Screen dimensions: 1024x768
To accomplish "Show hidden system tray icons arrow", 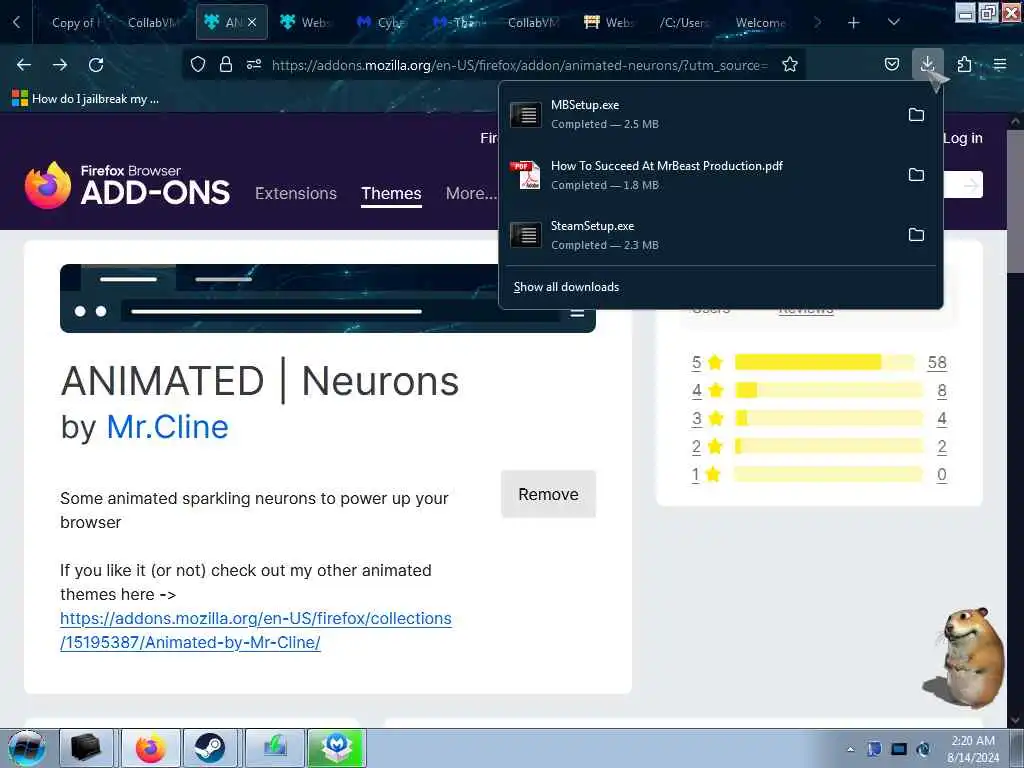I will (850, 749).
